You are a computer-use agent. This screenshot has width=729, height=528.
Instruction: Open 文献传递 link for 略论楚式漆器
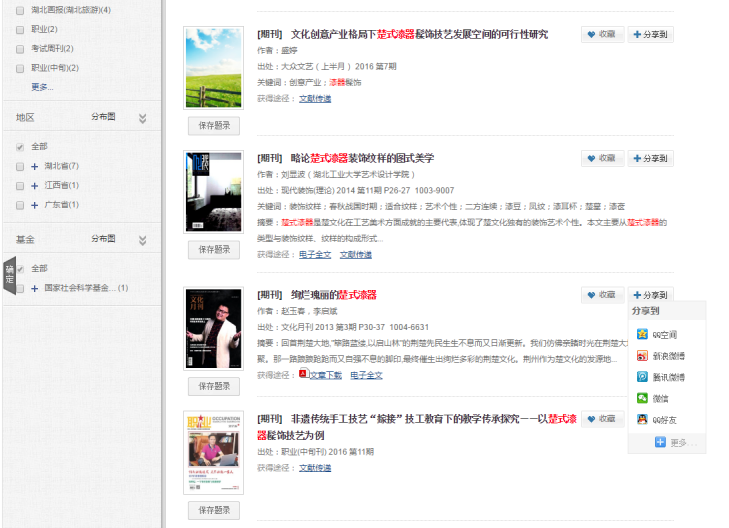pyautogui.click(x=356, y=255)
